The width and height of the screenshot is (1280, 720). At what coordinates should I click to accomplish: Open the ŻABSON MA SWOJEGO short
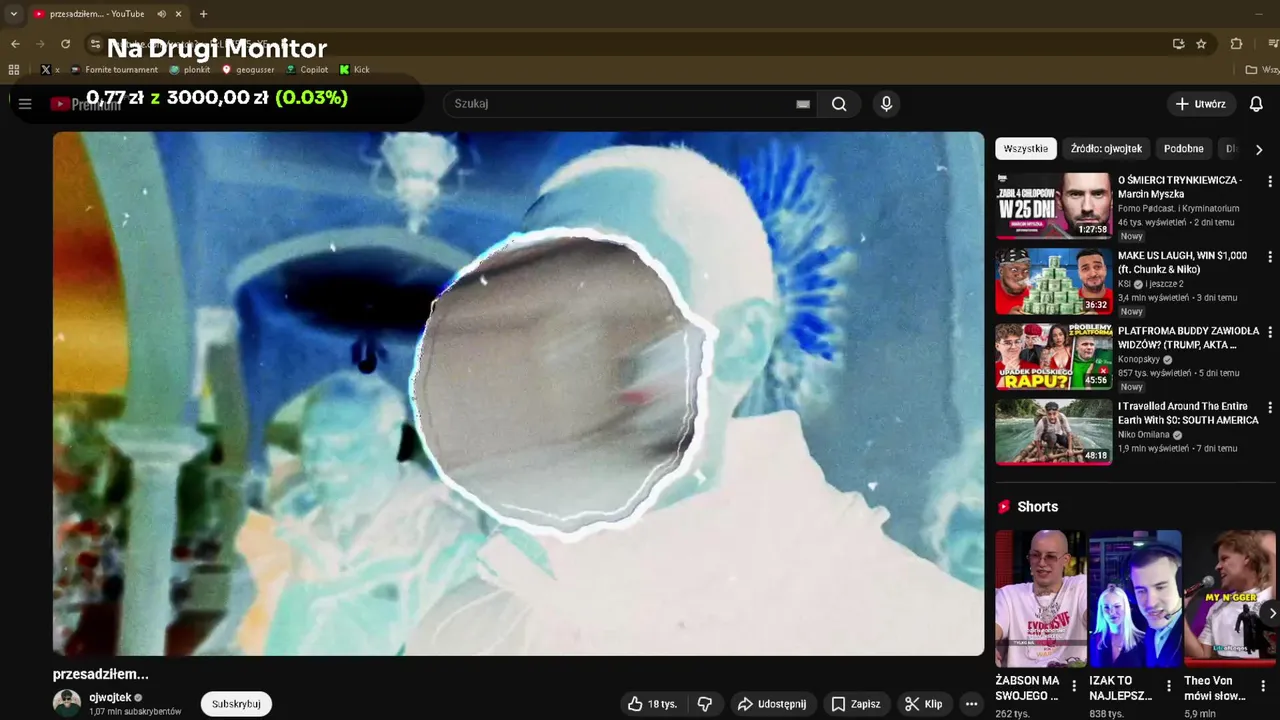pos(1040,598)
